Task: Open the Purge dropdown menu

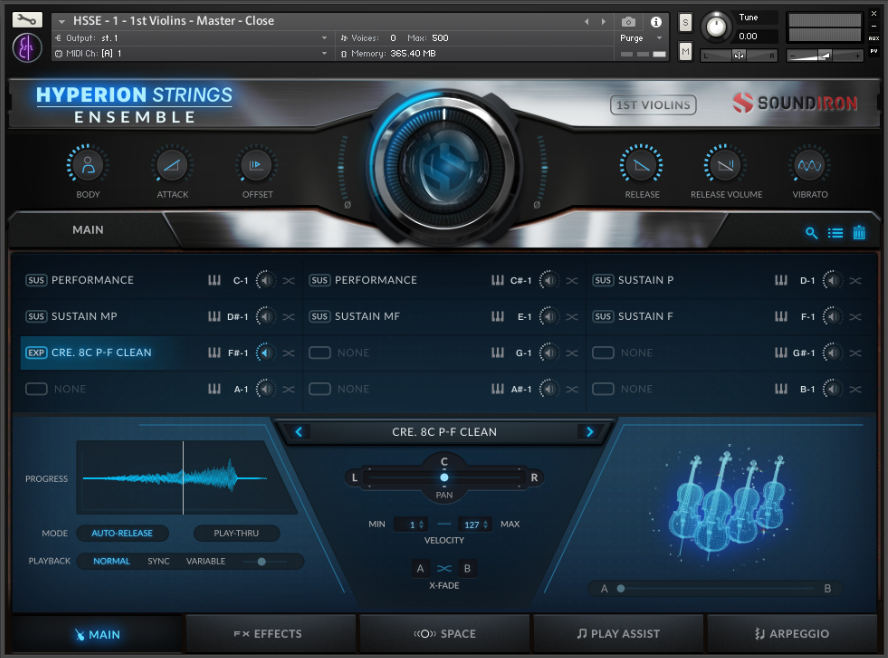Action: click(x=640, y=38)
